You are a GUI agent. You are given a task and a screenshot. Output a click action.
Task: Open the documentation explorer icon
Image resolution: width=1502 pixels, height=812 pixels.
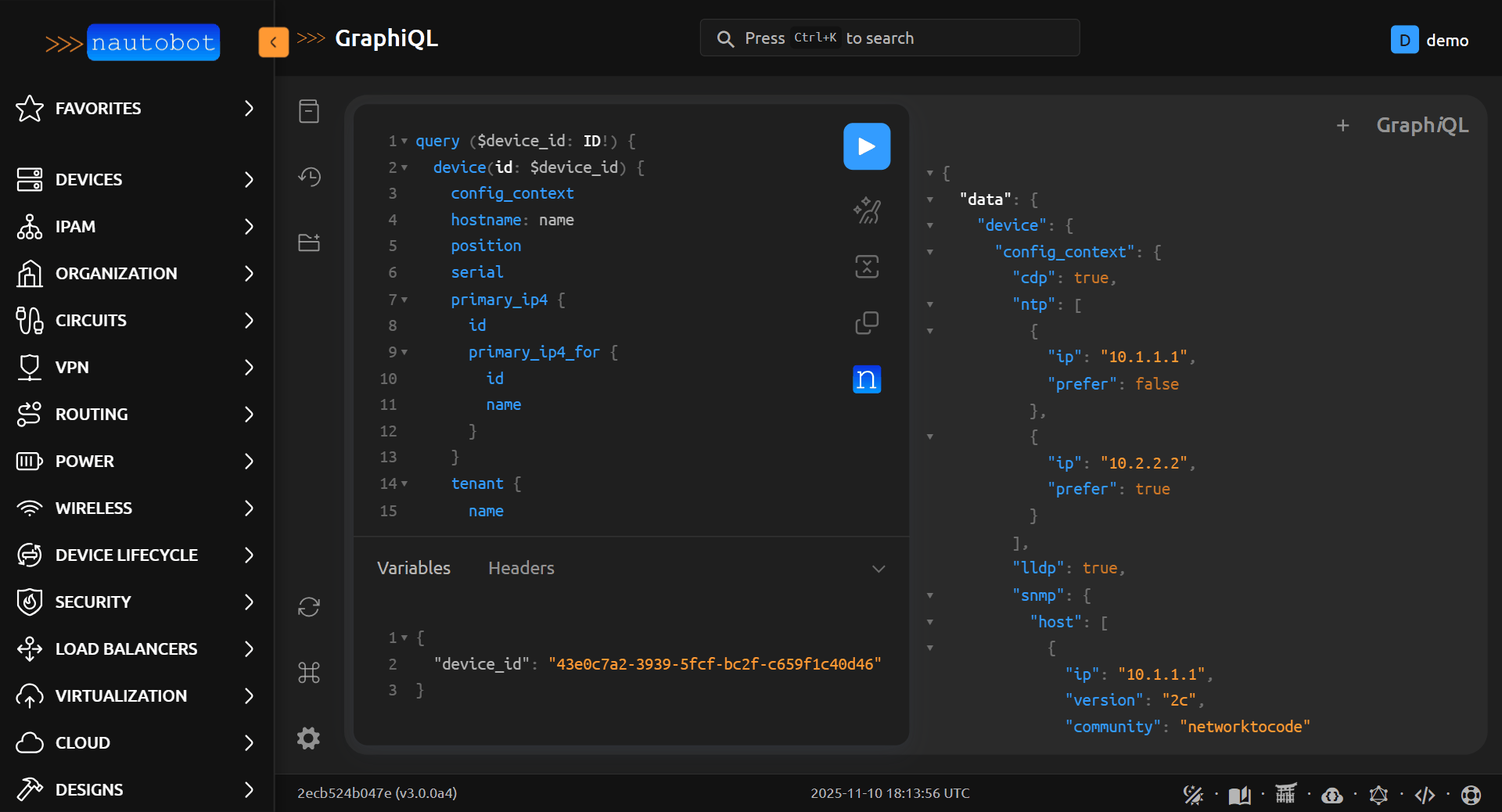[309, 111]
